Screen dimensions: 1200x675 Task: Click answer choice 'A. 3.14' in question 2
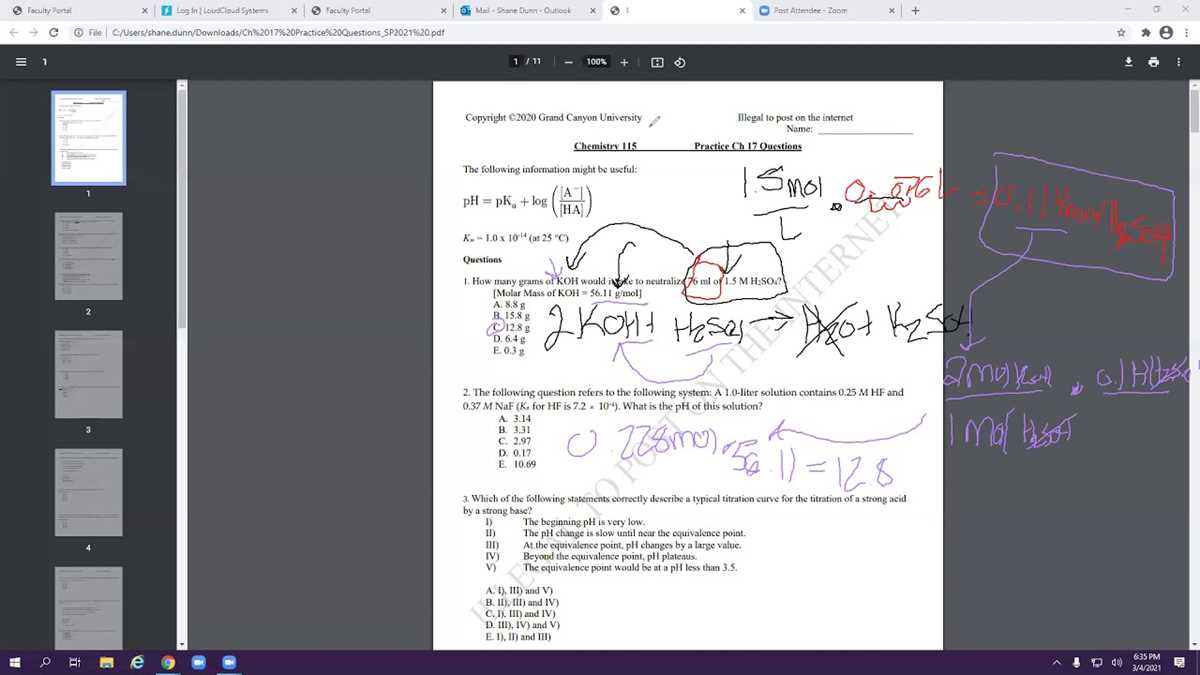point(514,419)
